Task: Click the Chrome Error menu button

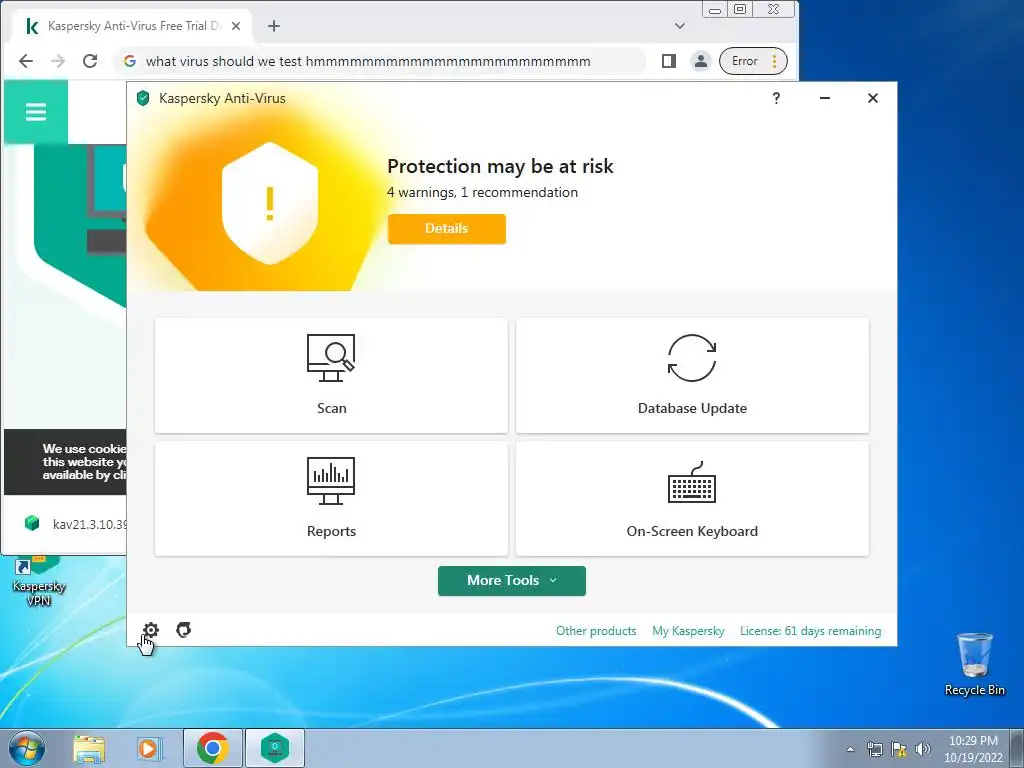Action: click(x=753, y=61)
